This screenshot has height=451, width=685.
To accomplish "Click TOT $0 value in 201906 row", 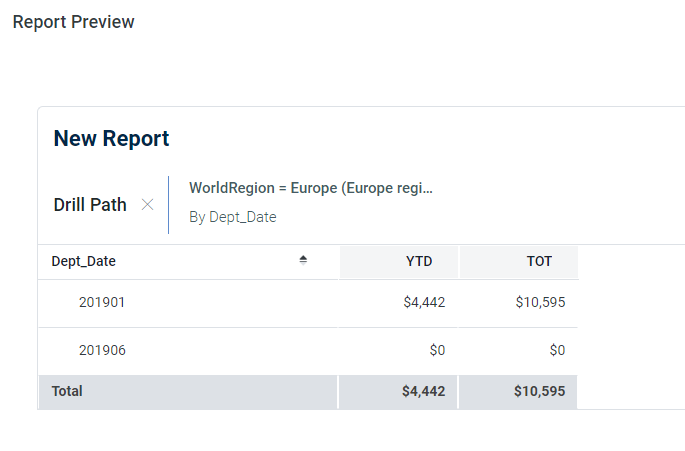I will (557, 351).
